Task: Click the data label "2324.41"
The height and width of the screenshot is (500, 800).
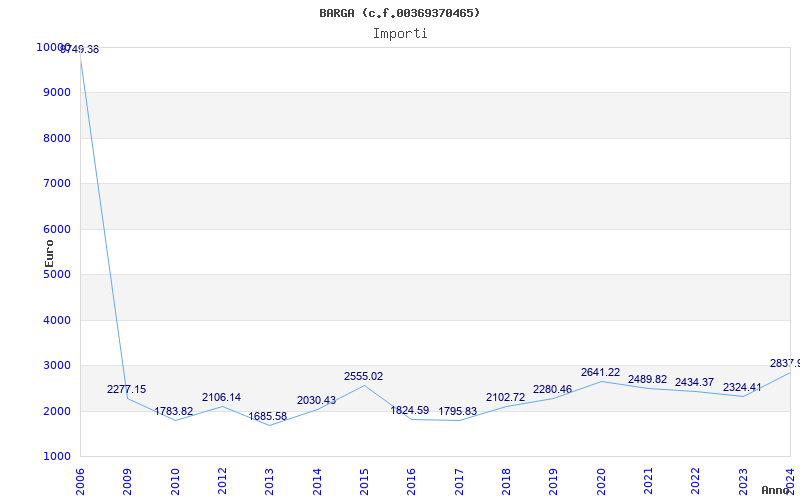Action: (x=742, y=387)
